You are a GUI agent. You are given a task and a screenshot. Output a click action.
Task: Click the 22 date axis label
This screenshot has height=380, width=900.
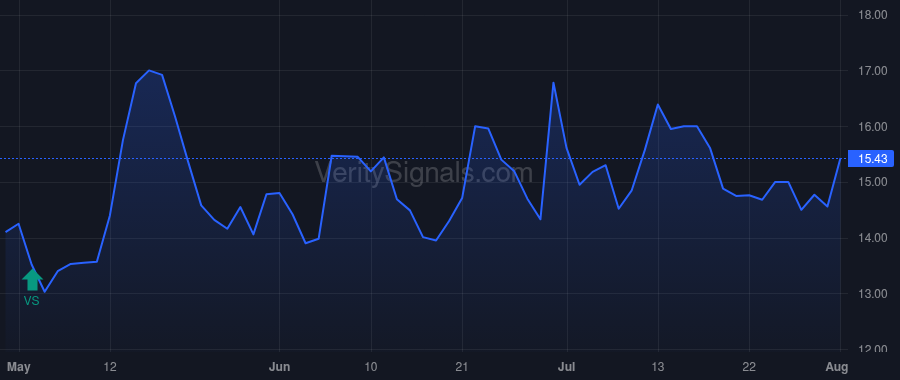(x=750, y=367)
